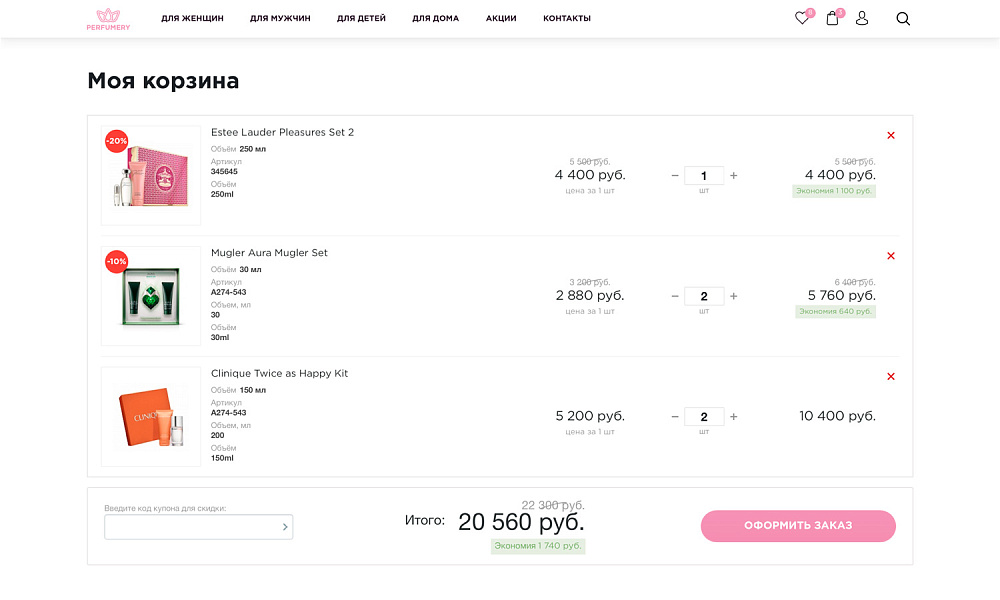The height and width of the screenshot is (600, 1000).
Task: Go to Perfumery logo homepage
Action: [x=107, y=19]
